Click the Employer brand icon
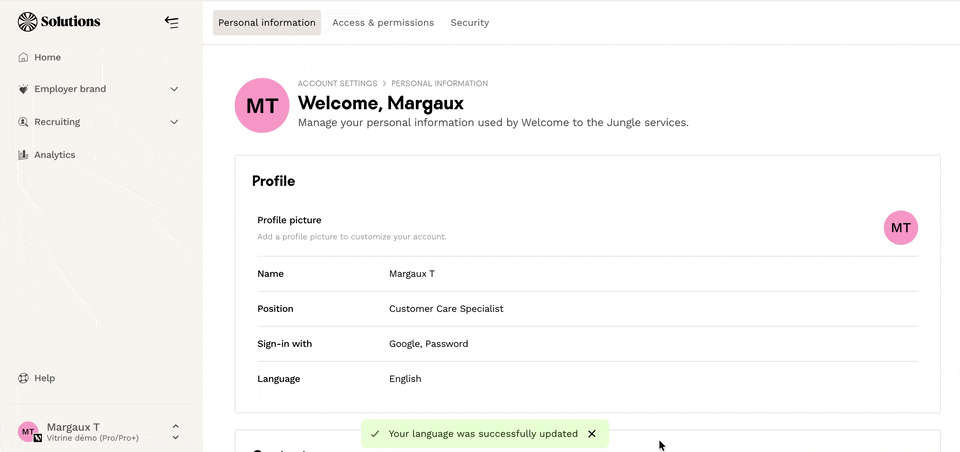The image size is (960, 452). pos(23,89)
